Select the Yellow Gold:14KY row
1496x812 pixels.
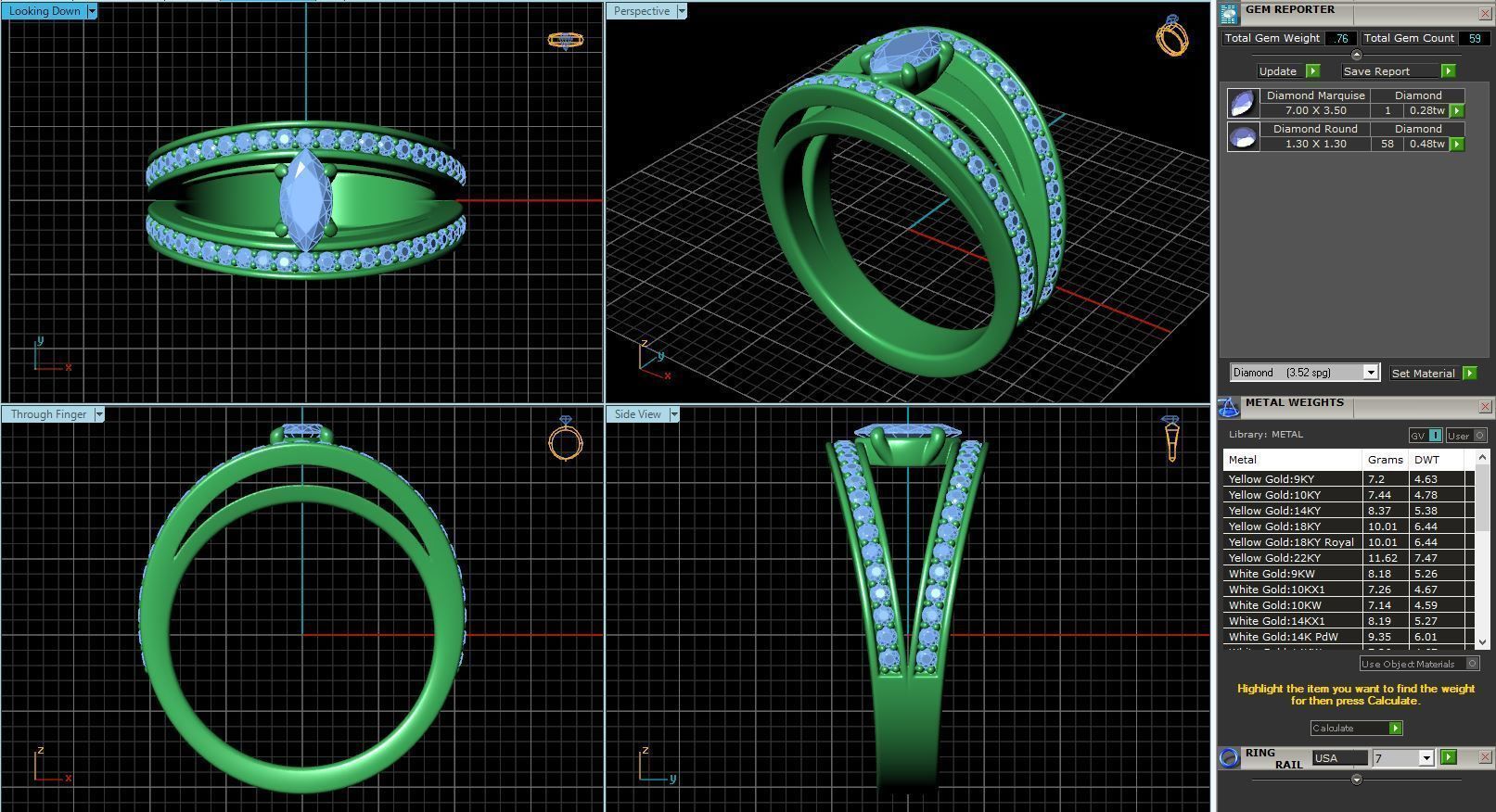point(1349,511)
